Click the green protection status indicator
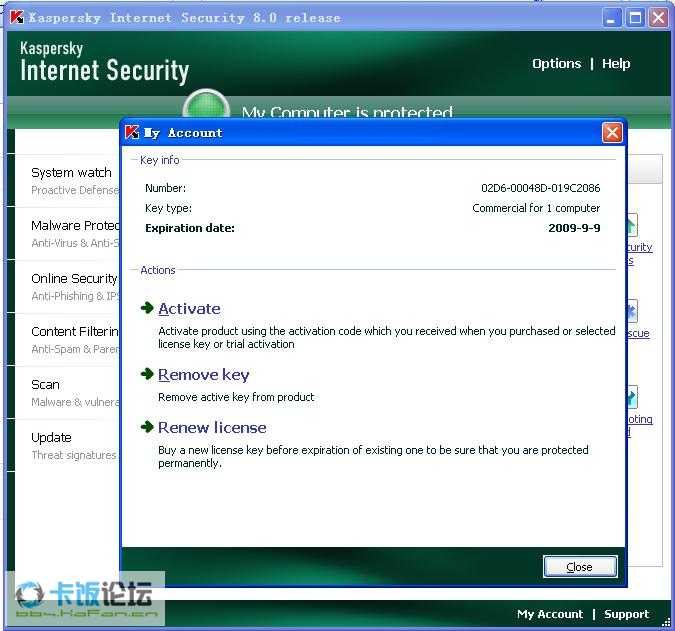The height and width of the screenshot is (631, 675). point(206,105)
